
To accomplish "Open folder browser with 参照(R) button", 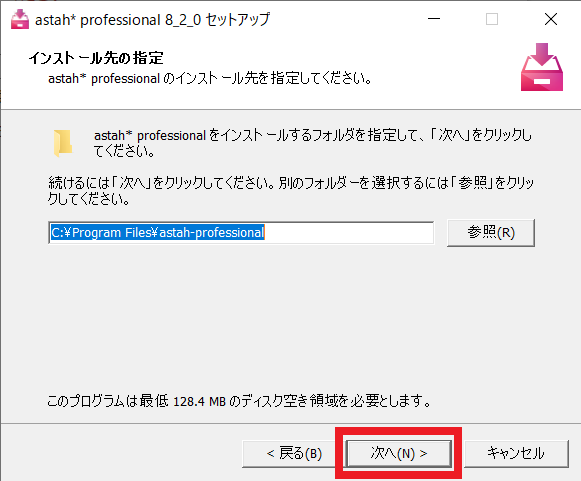I will (491, 233).
